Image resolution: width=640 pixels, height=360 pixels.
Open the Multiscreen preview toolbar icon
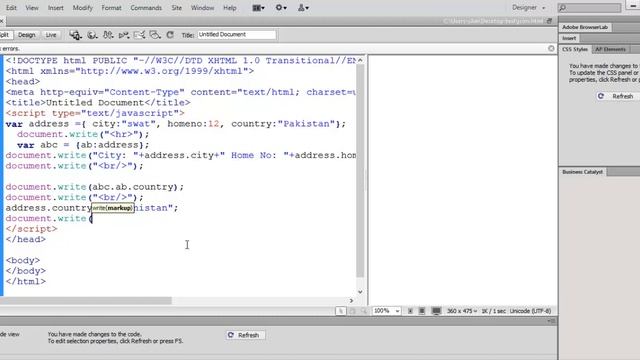pos(76,35)
